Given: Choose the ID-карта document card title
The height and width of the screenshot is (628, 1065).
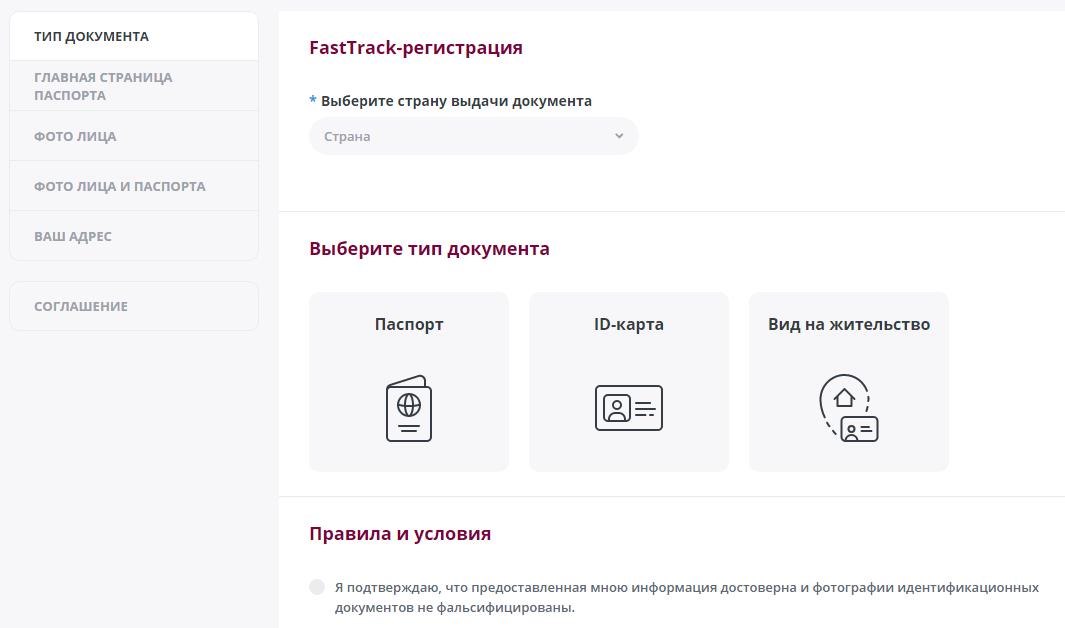Looking at the screenshot, I should coord(629,325).
